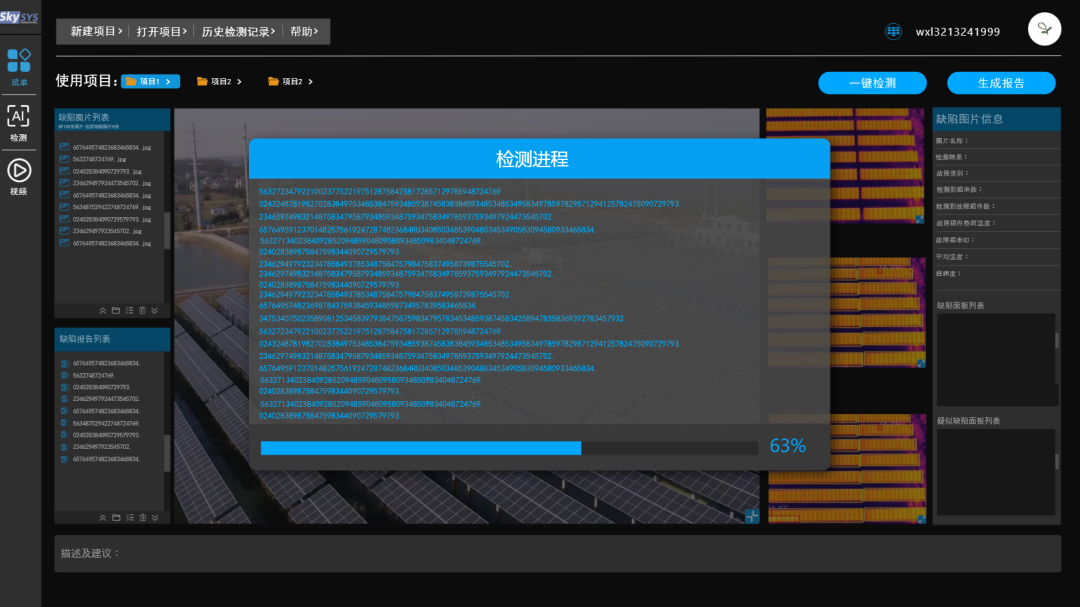Open the 检测 AI detection sidebar icon
This screenshot has width=1080, height=607.
tap(18, 120)
